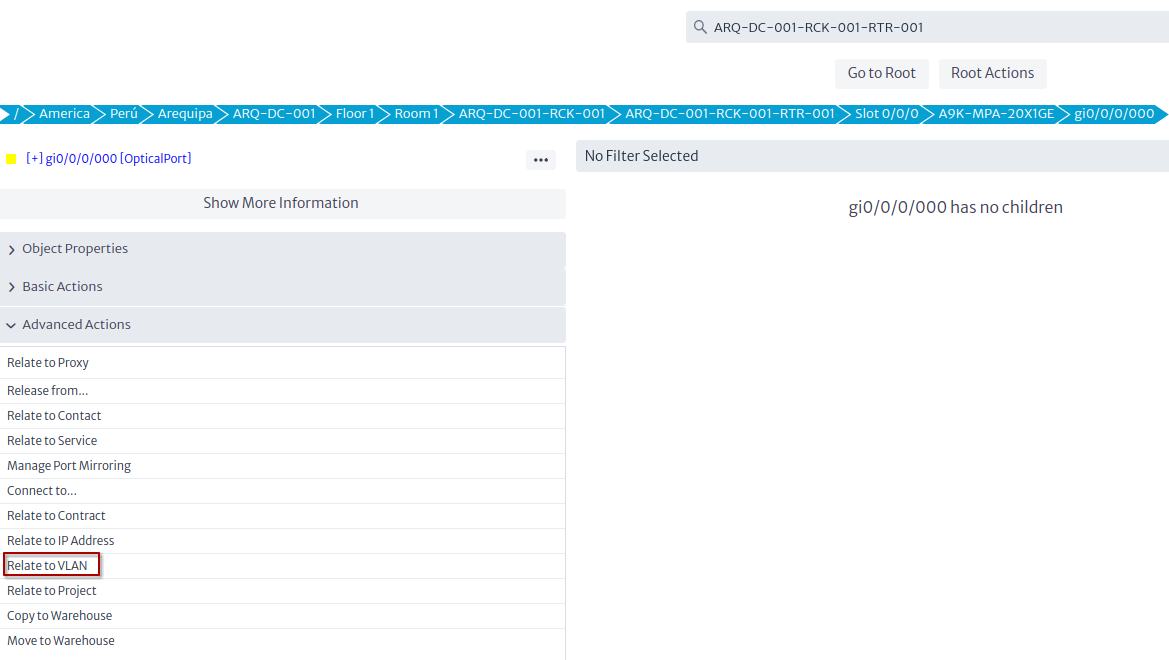Open the three-dots options menu for gi0/0/0/000
Screen dimensions: 1169x660
point(541,160)
